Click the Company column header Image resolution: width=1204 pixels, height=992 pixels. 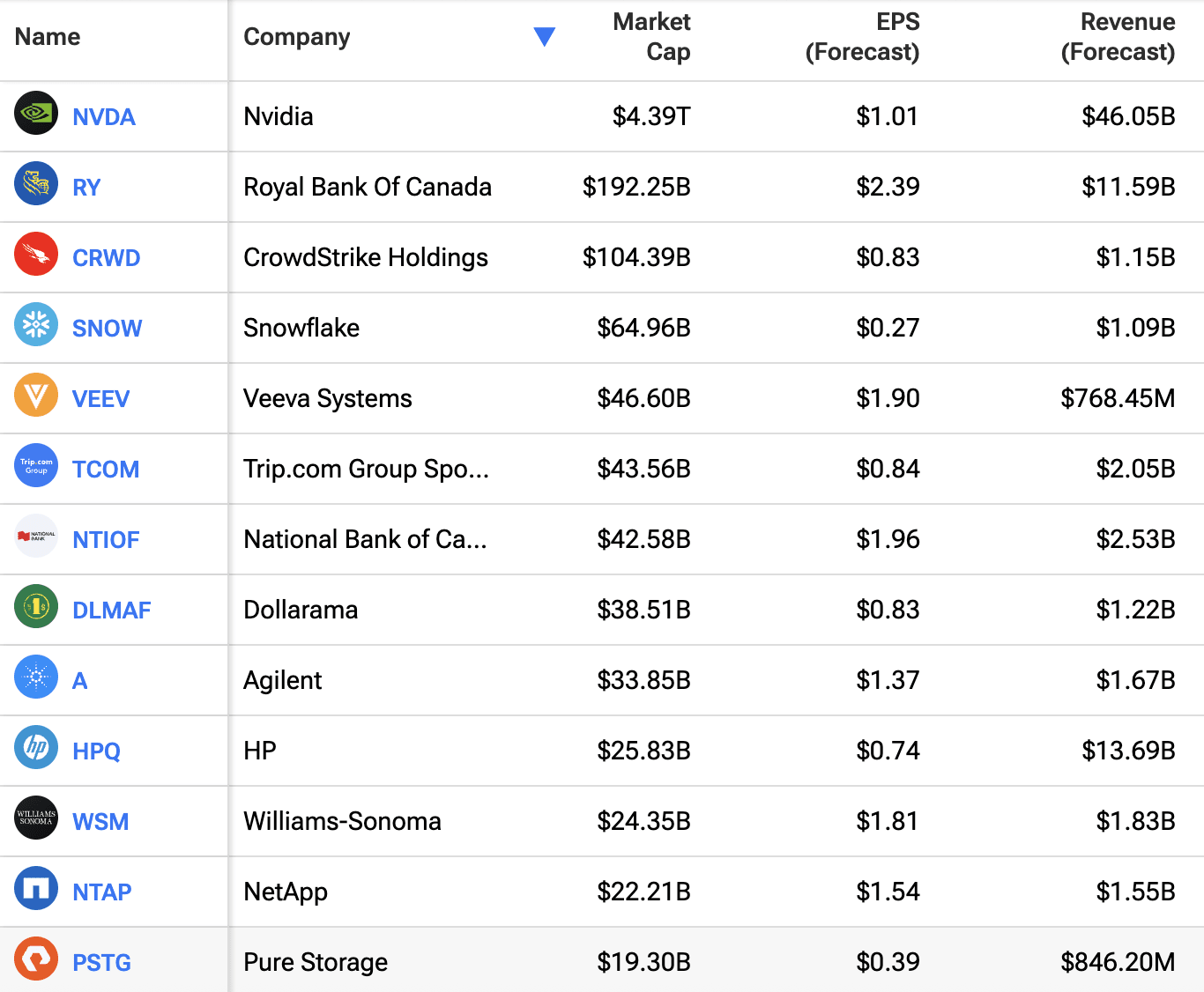(x=297, y=37)
